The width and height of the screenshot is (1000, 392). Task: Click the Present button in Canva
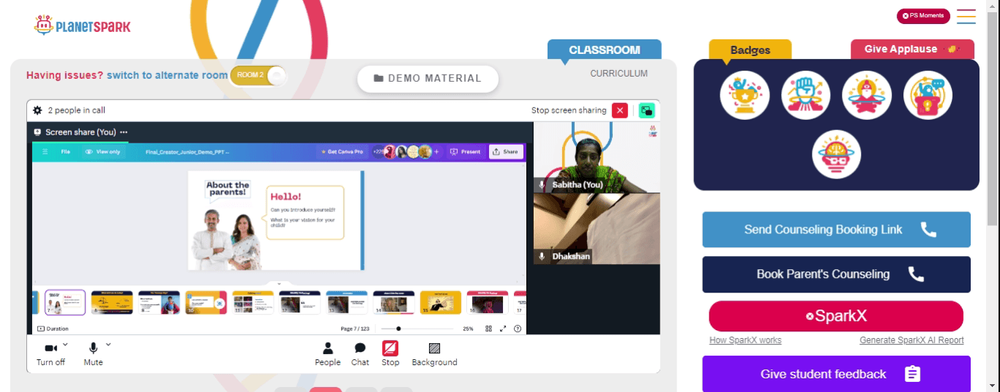click(x=465, y=152)
